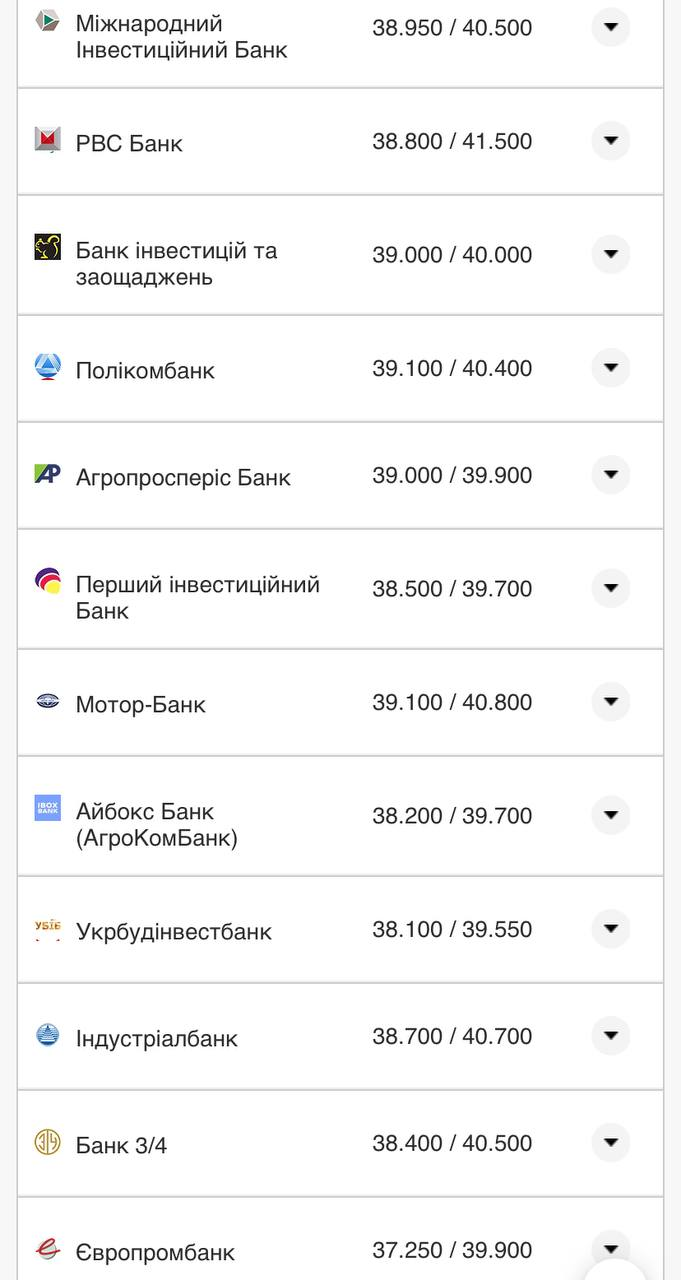The width and height of the screenshot is (681, 1280).
Task: Select the Агропросперіс Банк AP logo
Action: tap(46, 475)
